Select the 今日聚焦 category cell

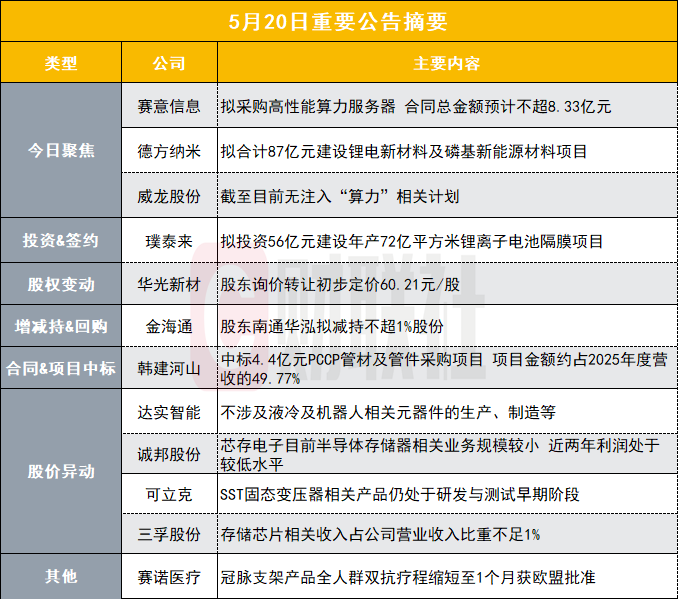click(61, 151)
